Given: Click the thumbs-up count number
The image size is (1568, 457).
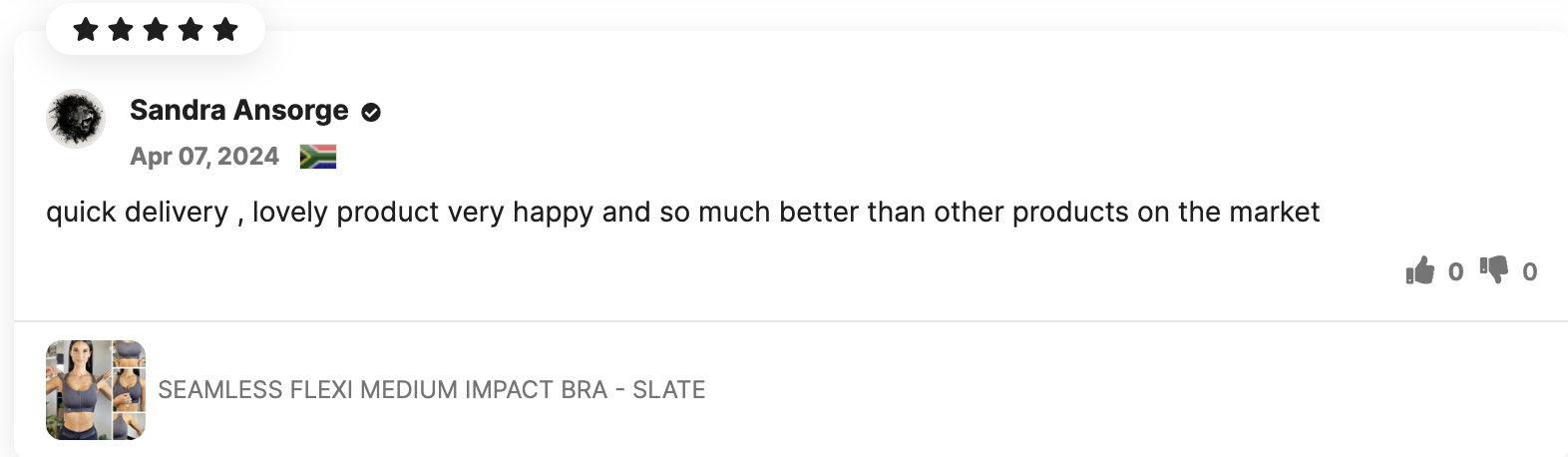Looking at the screenshot, I should [x=1455, y=271].
